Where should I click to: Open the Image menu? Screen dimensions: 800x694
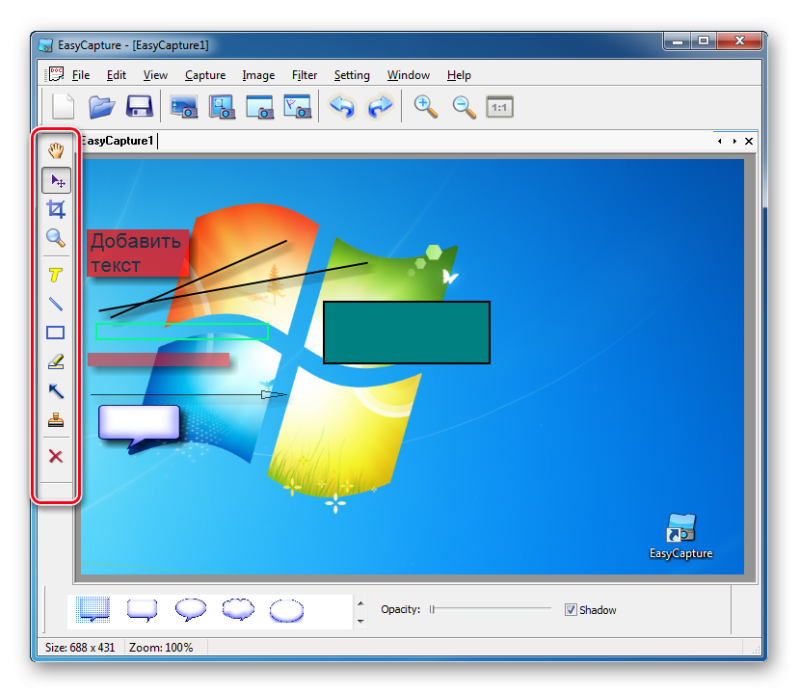[x=258, y=75]
